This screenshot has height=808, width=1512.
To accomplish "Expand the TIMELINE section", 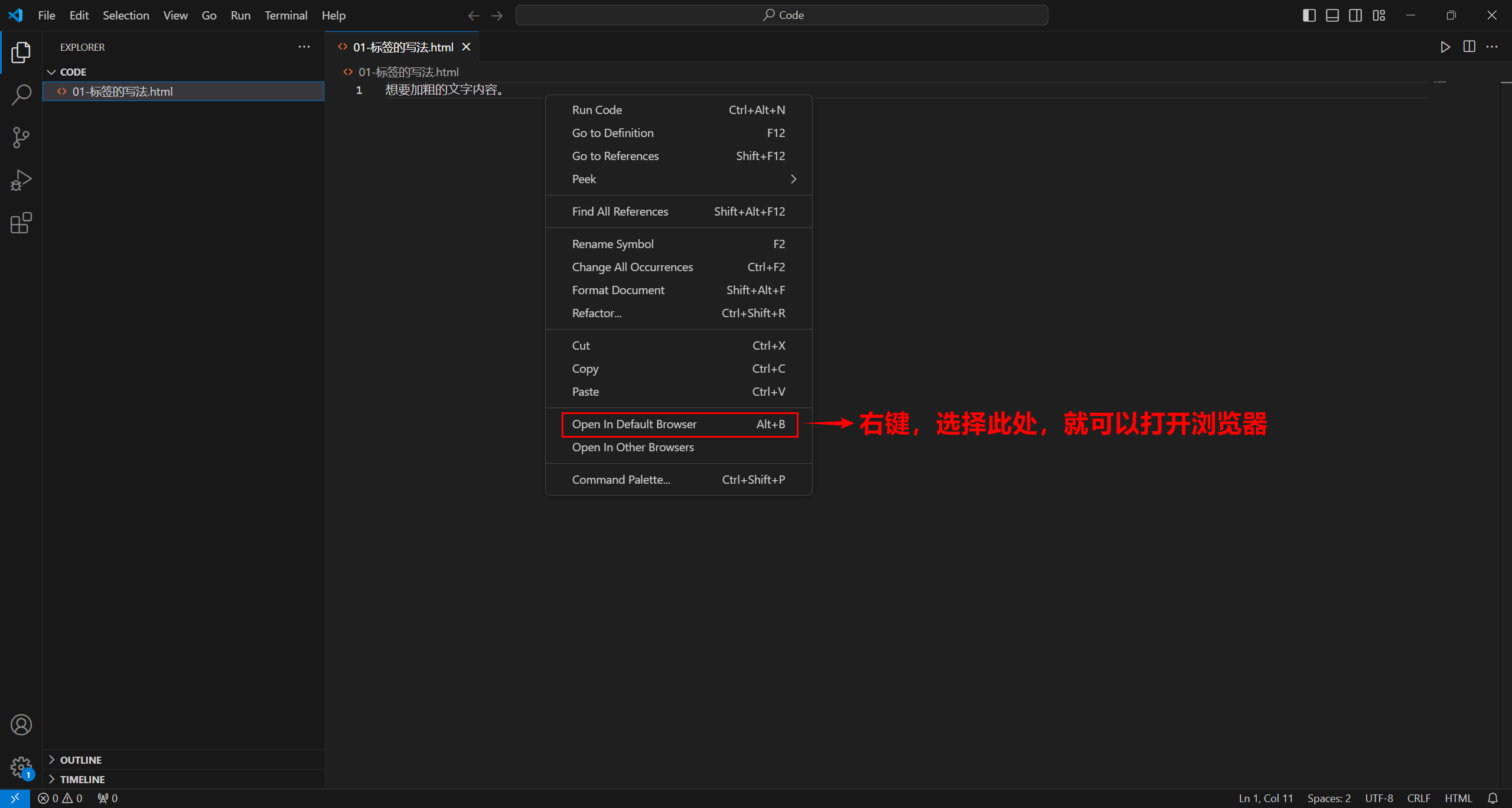I will pyautogui.click(x=82, y=779).
